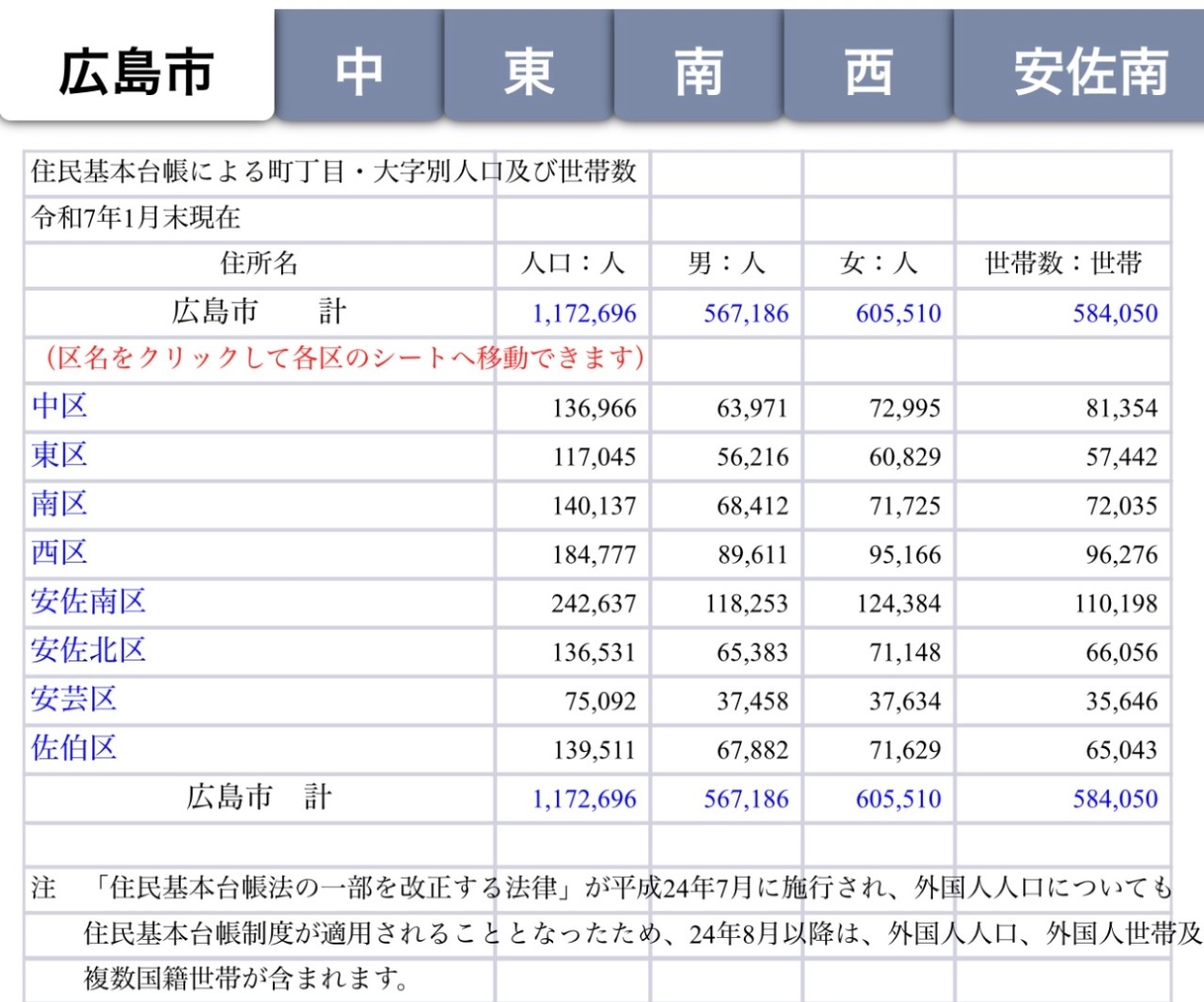
Task: Follow the 東区 ward link
Action: point(59,455)
